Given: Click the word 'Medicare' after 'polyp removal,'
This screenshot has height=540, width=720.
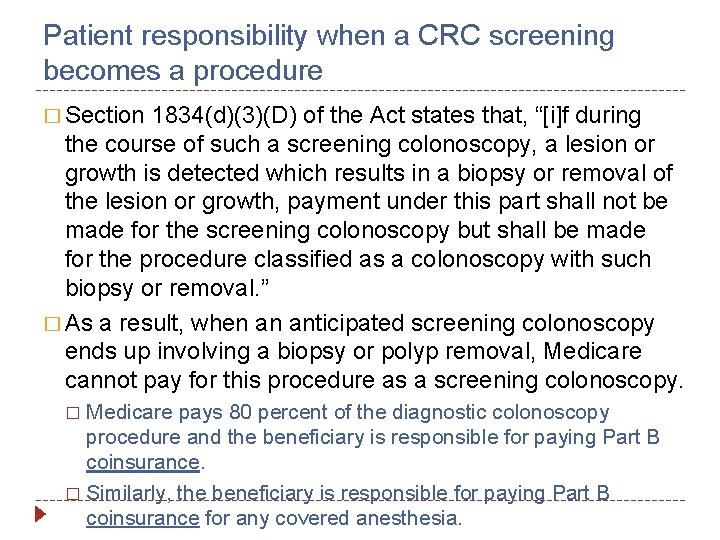Looking at the screenshot, I should [x=592, y=351].
